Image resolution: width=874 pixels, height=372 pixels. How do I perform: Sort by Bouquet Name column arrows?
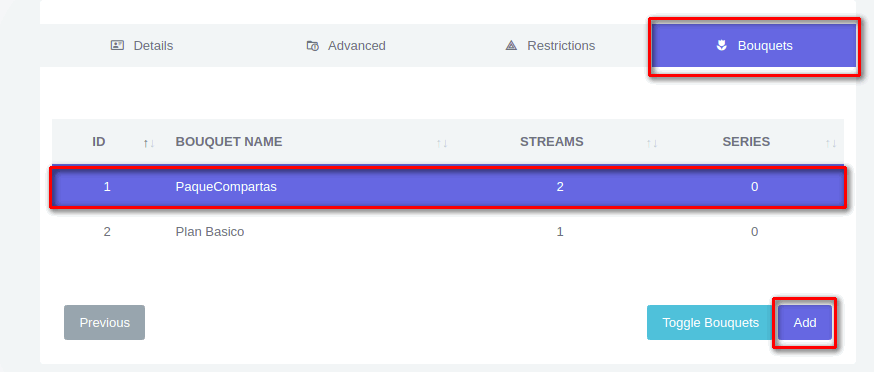coord(442,143)
